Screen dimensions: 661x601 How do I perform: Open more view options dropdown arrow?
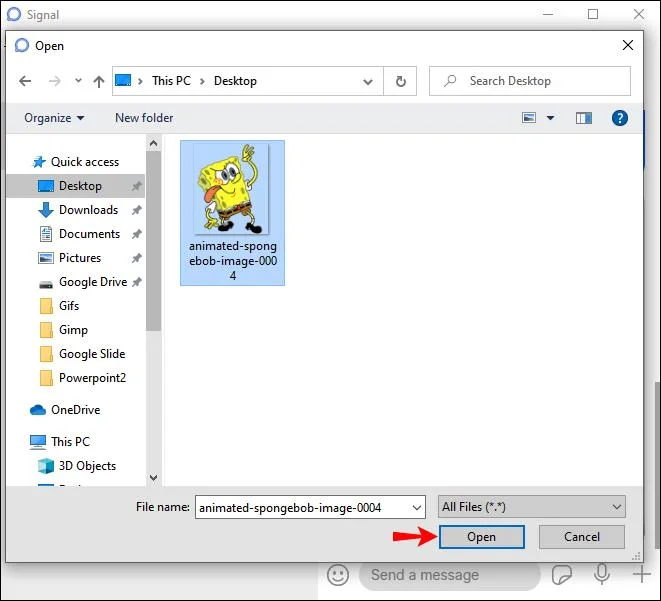[551, 118]
